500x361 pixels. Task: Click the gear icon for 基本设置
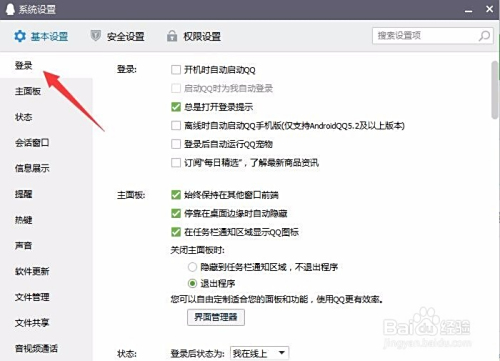point(20,36)
